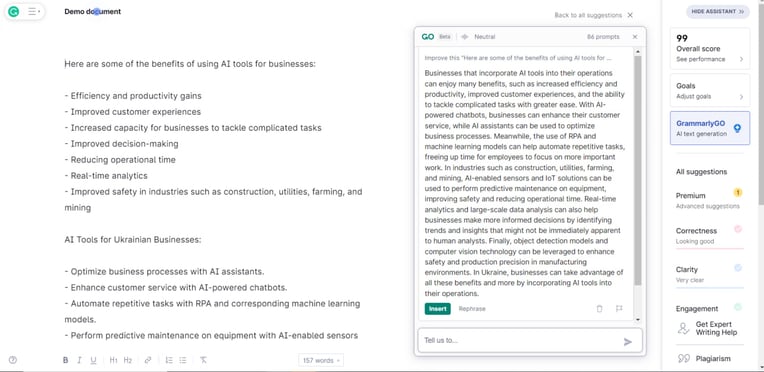
Task: Create a bulleted list
Action: [183, 360]
